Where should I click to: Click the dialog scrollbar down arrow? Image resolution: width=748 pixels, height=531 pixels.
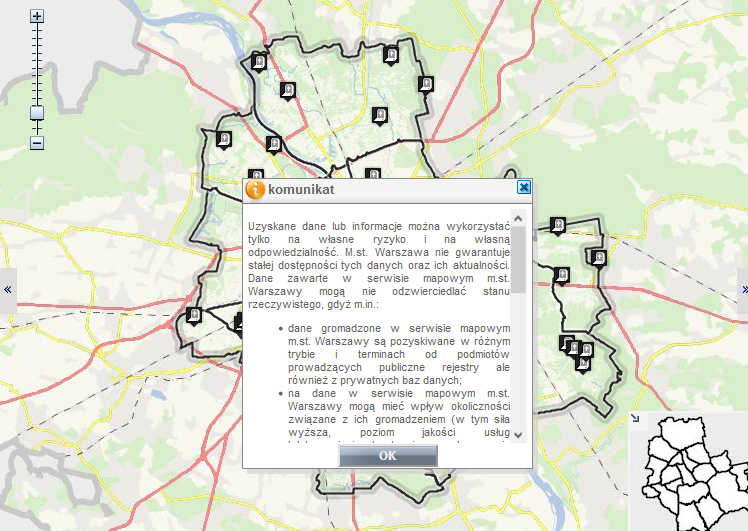pyautogui.click(x=519, y=435)
